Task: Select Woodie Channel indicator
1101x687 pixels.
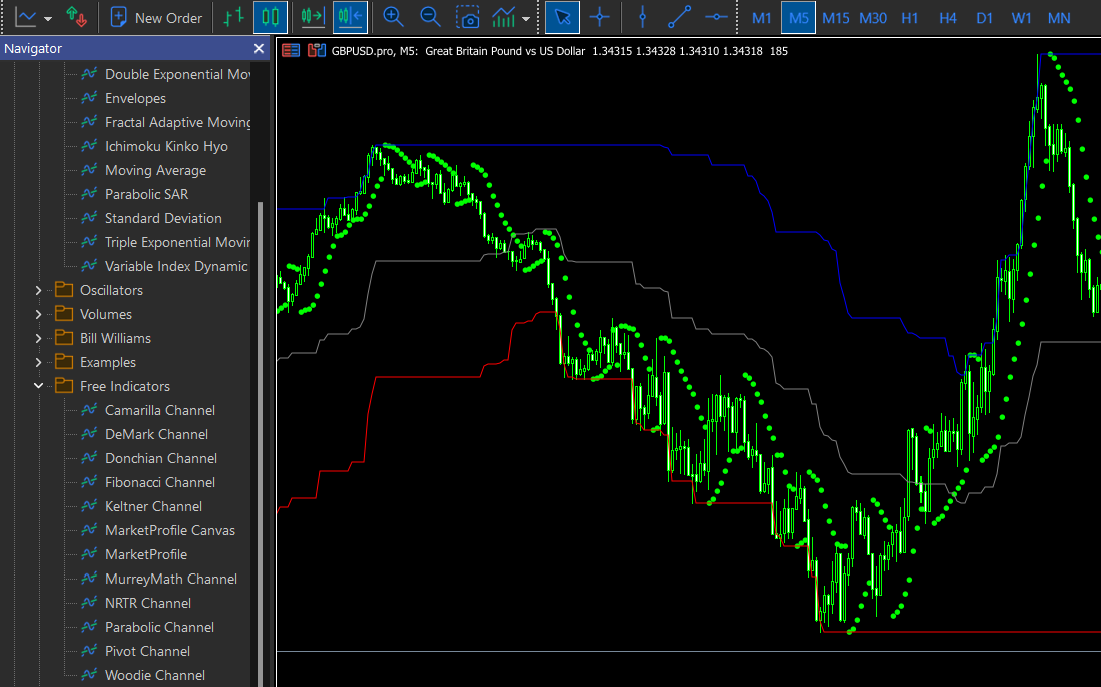Action: point(154,675)
